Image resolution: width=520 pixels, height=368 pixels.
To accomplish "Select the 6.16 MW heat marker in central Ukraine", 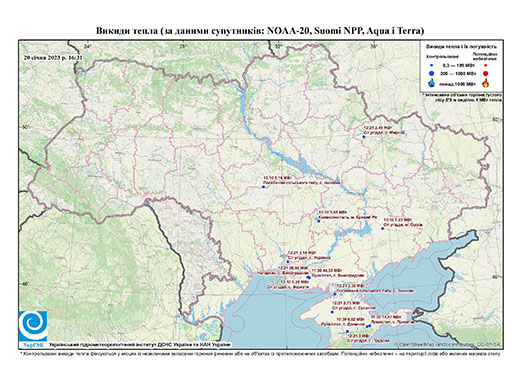I will (263, 187).
